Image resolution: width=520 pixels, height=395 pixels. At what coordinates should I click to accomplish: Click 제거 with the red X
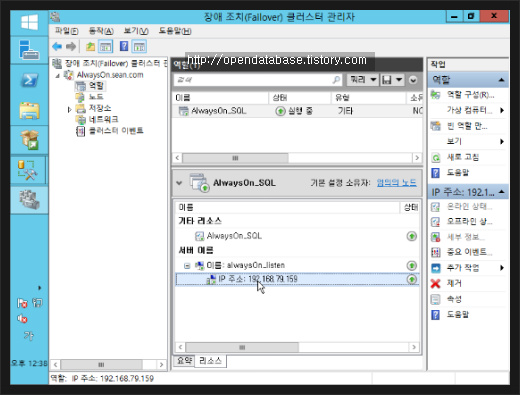(x=454, y=283)
